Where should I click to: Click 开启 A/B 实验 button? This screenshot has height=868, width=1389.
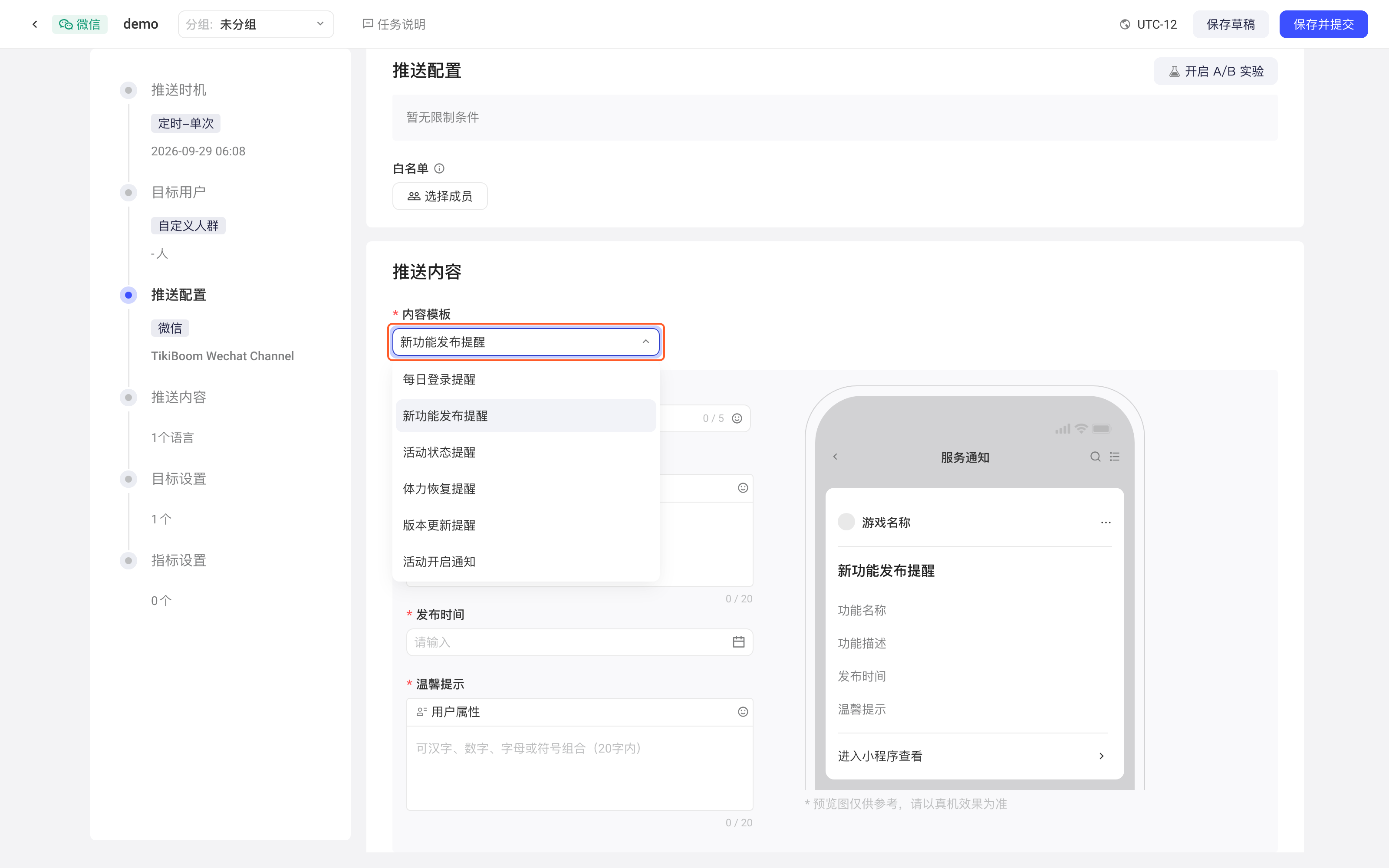coord(1216,71)
